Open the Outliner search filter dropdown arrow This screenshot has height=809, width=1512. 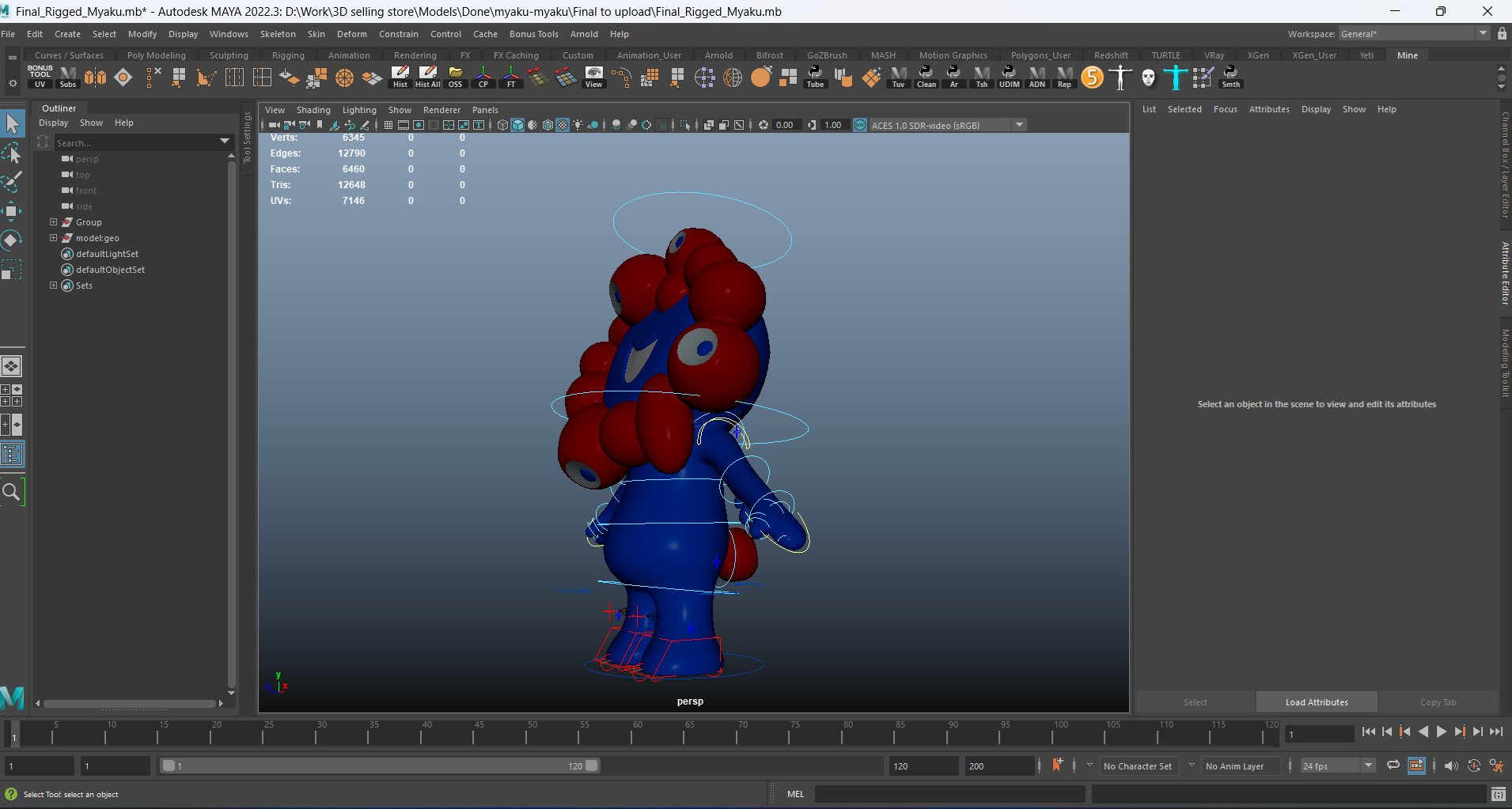225,142
